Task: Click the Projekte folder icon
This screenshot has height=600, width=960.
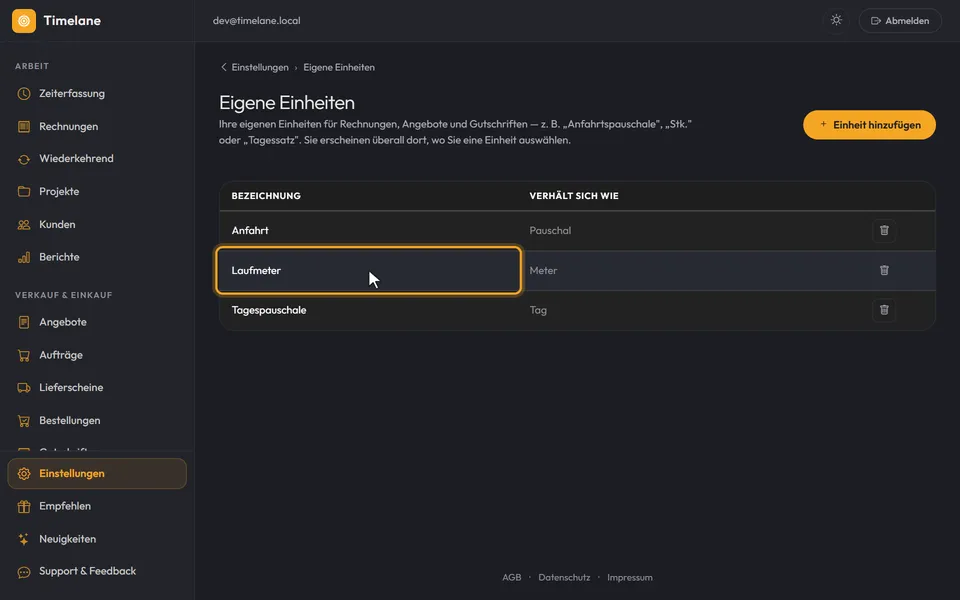Action: click(24, 192)
